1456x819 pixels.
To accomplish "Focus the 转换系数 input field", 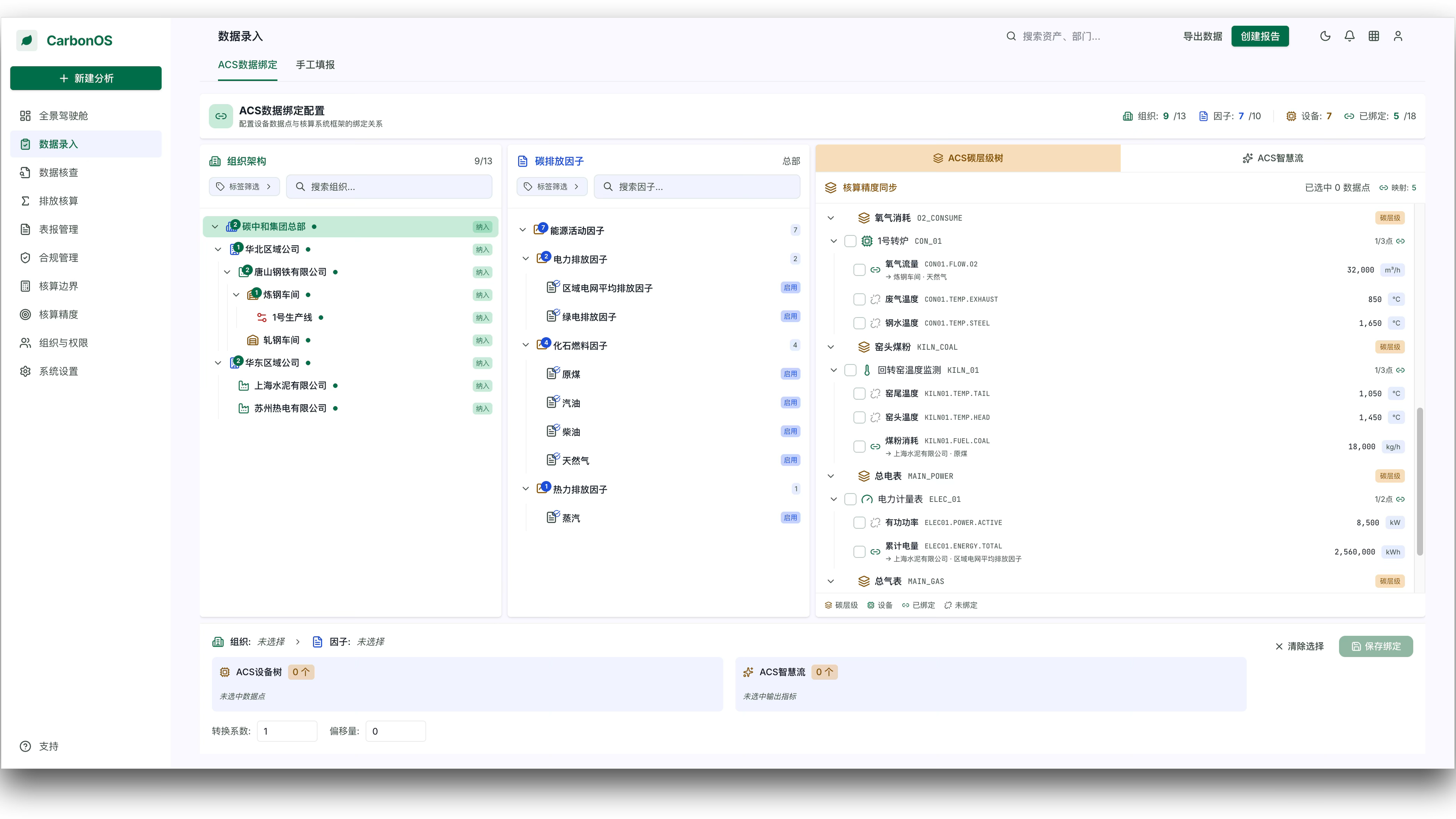I will pos(287,731).
